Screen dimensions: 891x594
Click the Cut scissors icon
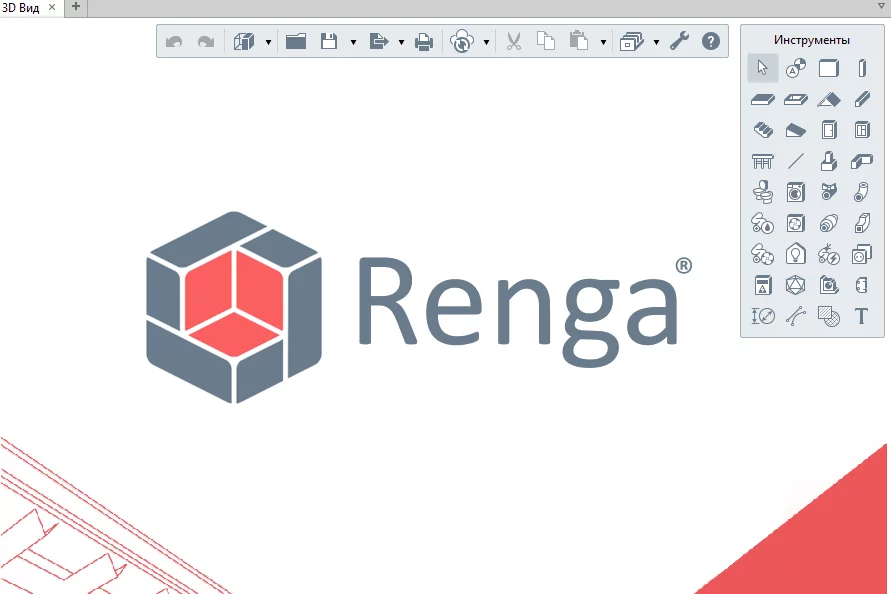coord(514,41)
